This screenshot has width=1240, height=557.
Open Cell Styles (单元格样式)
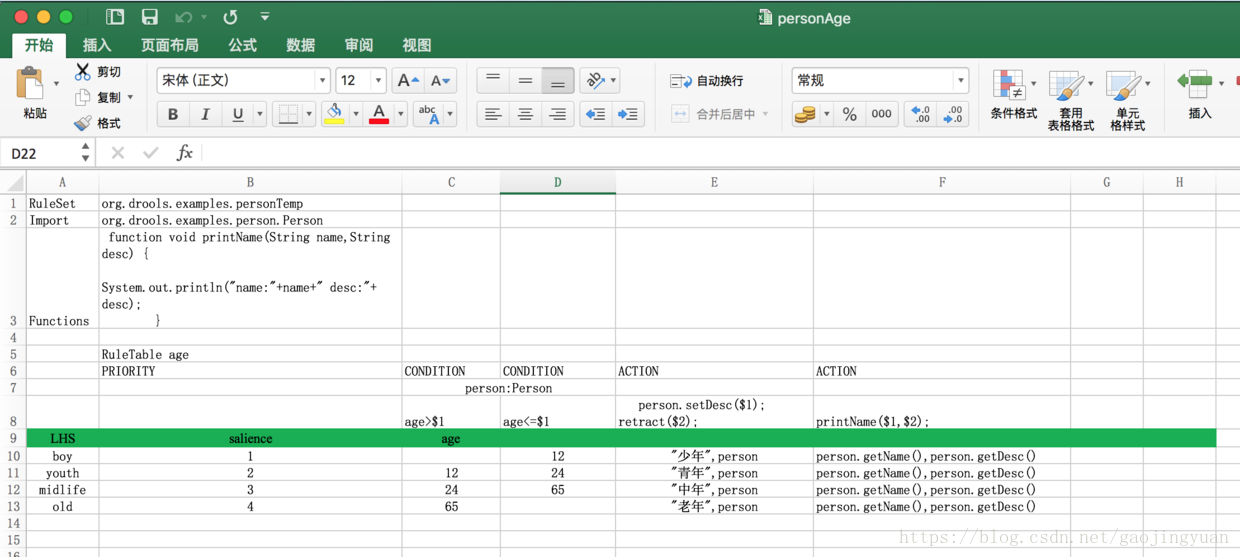pos(1127,101)
